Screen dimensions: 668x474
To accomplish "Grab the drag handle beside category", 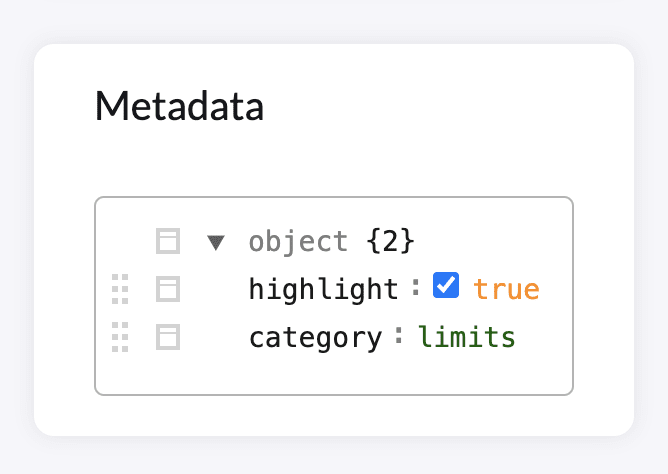I will pos(120,337).
